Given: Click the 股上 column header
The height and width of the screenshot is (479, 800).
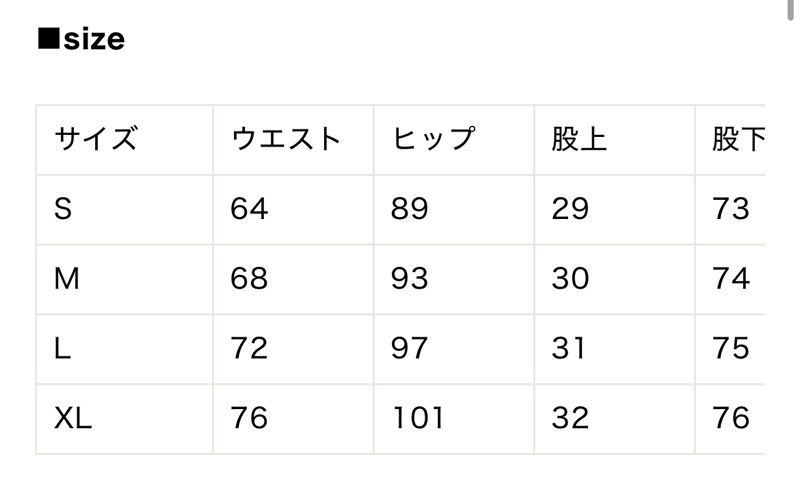Looking at the screenshot, I should (579, 139).
